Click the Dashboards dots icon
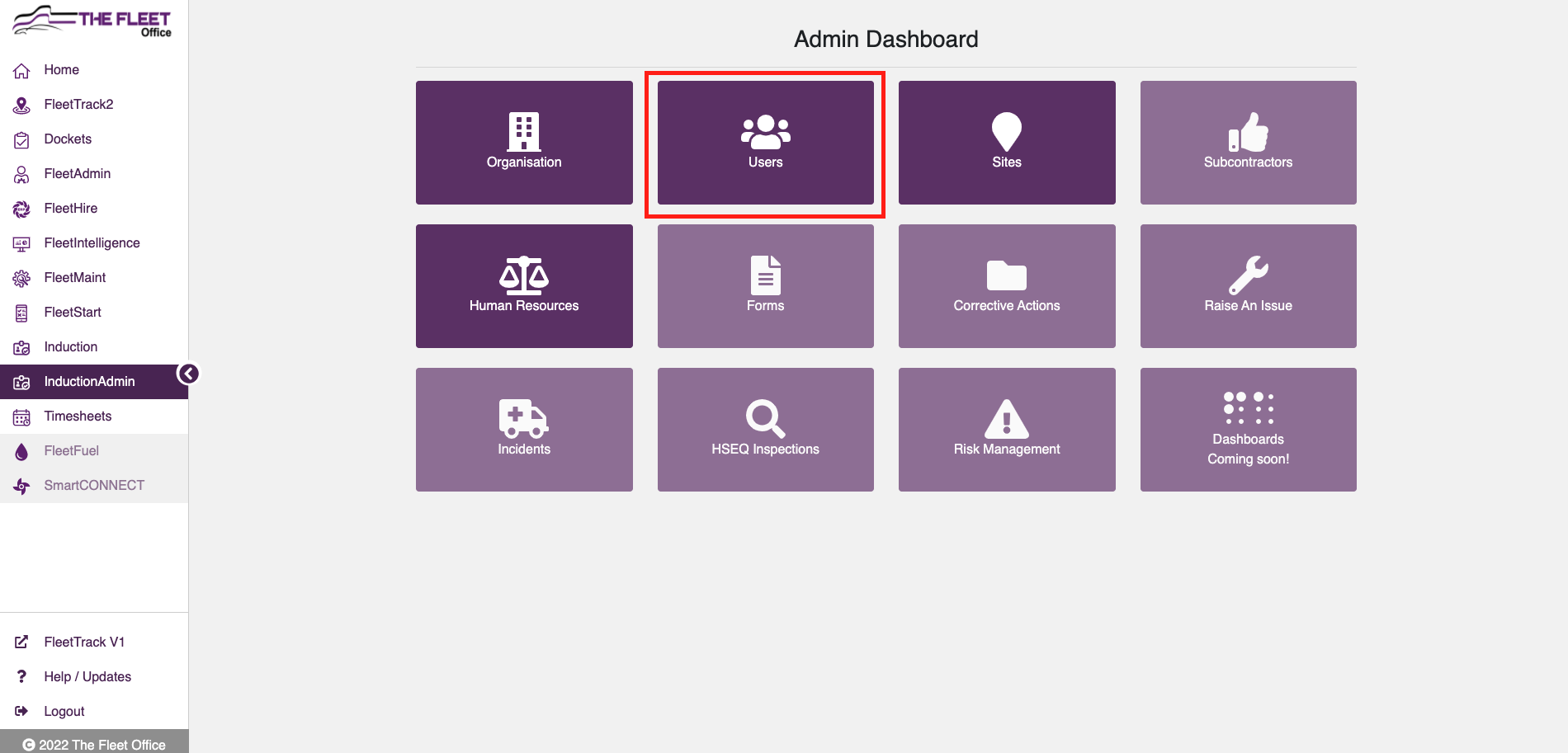The image size is (1568, 753). click(1249, 408)
